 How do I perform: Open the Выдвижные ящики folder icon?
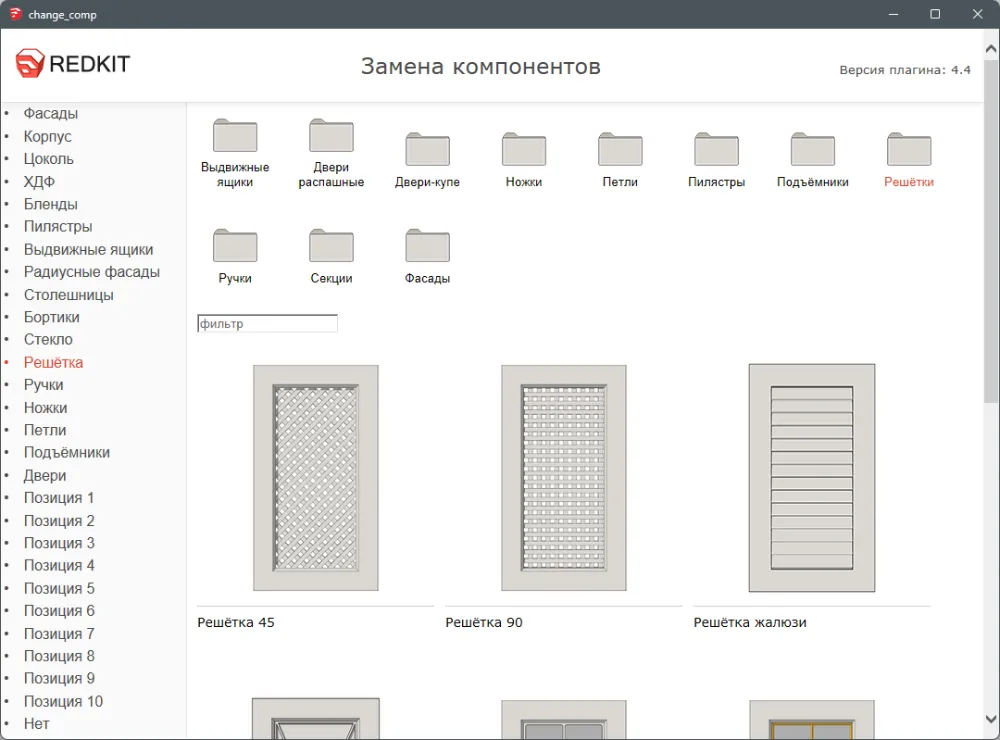pyautogui.click(x=235, y=136)
